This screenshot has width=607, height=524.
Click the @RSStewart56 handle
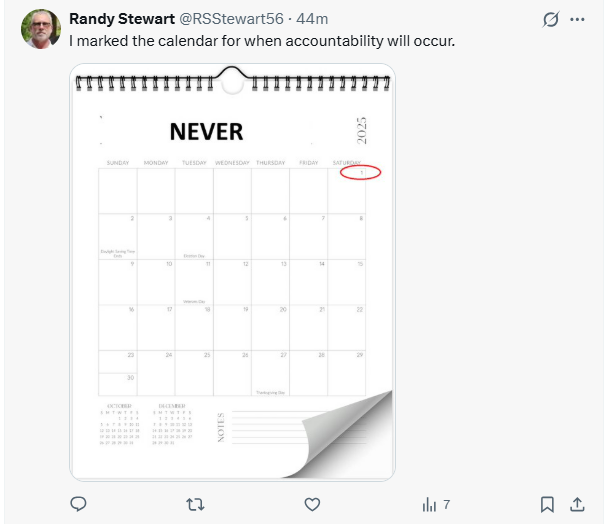coord(230,20)
